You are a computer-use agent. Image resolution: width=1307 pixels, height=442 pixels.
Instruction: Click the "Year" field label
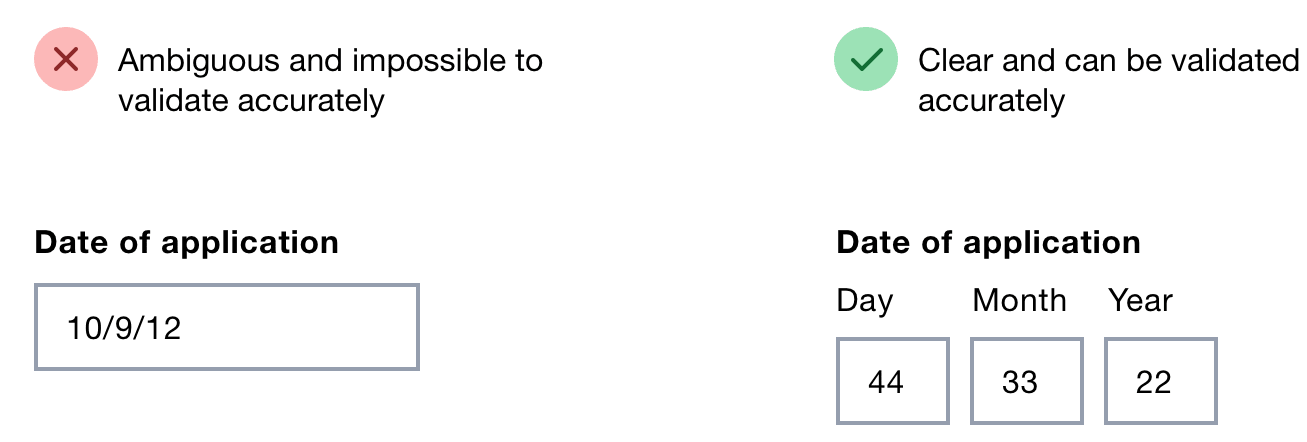click(x=1140, y=301)
